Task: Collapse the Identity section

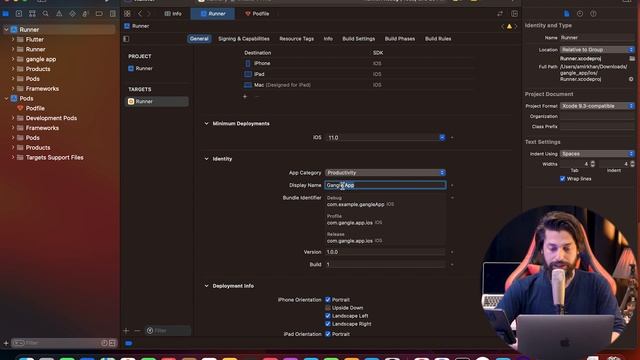Action: 206,159
